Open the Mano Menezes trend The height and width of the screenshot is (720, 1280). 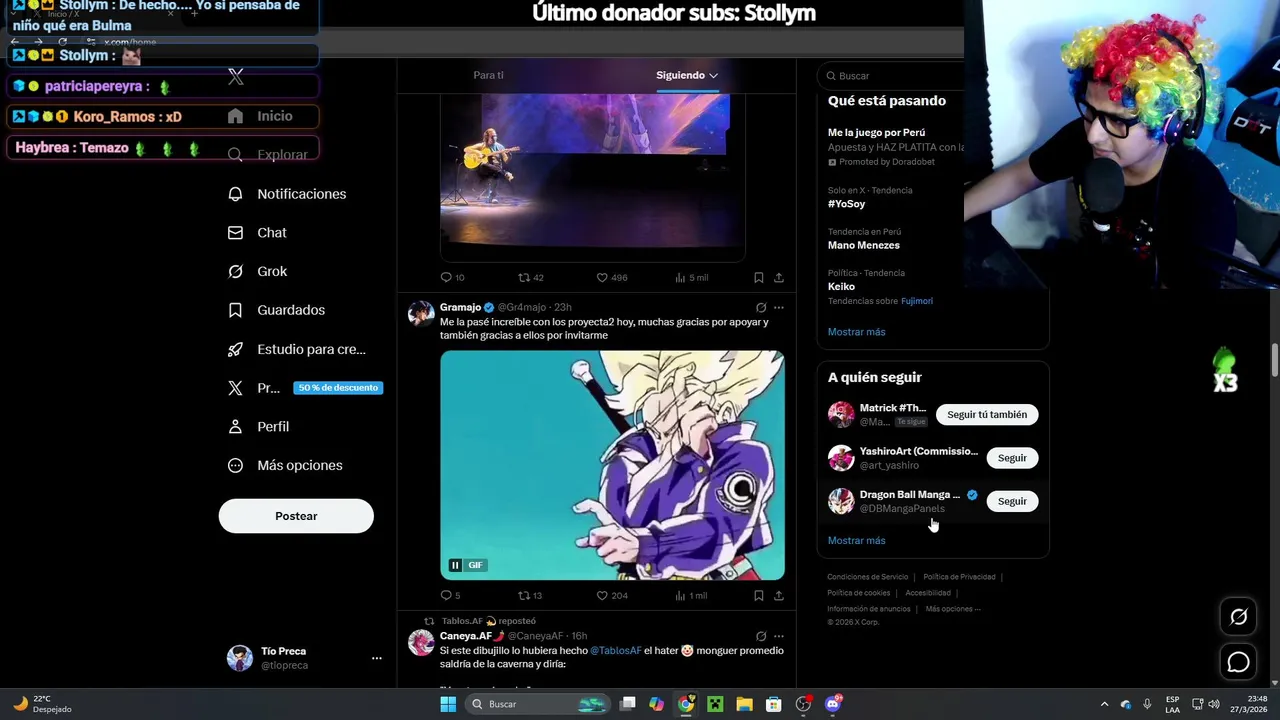point(864,245)
